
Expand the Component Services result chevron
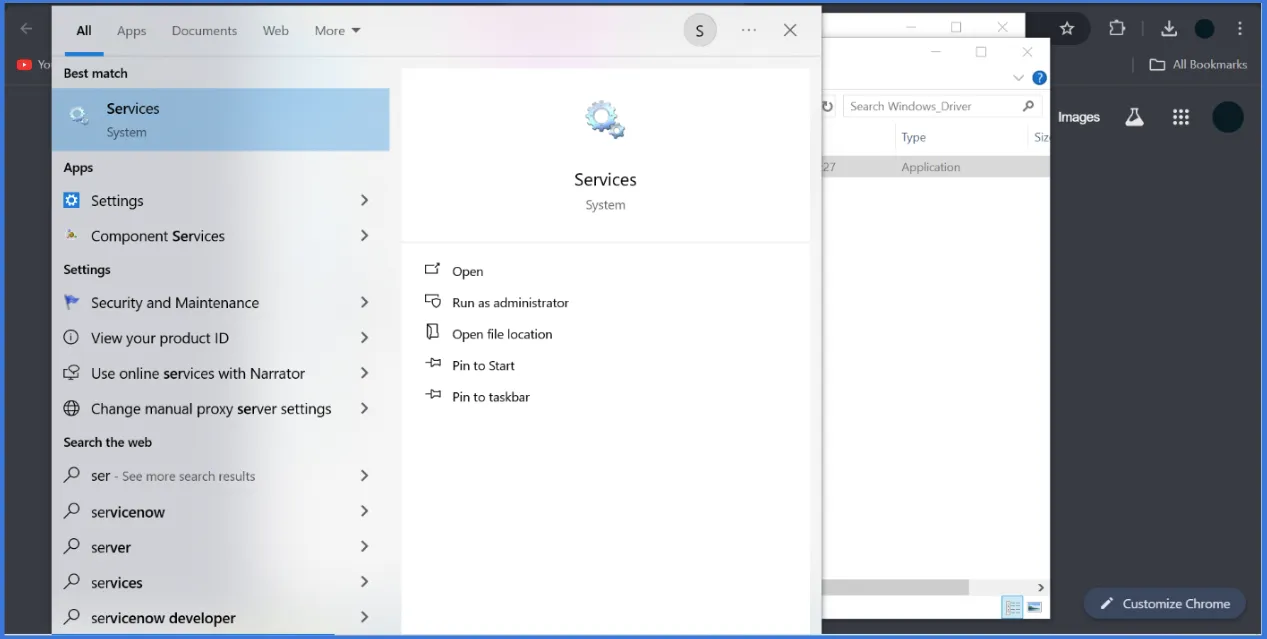(x=364, y=236)
